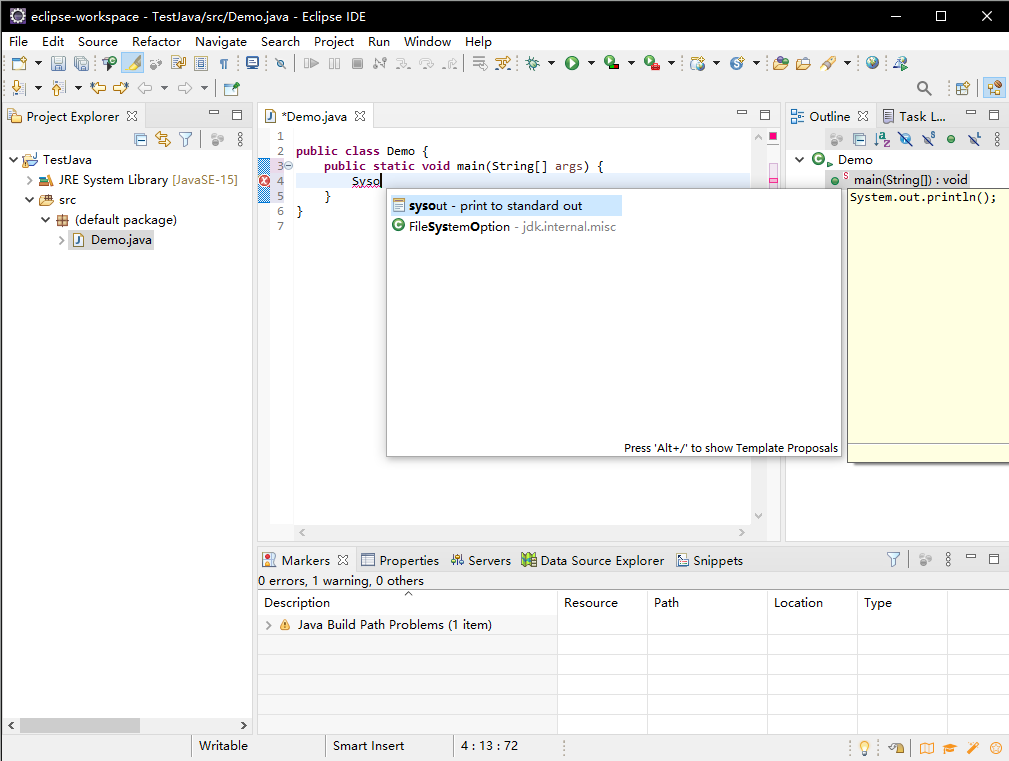
Task: Click the magnifier Quick Access search icon
Action: tap(924, 88)
